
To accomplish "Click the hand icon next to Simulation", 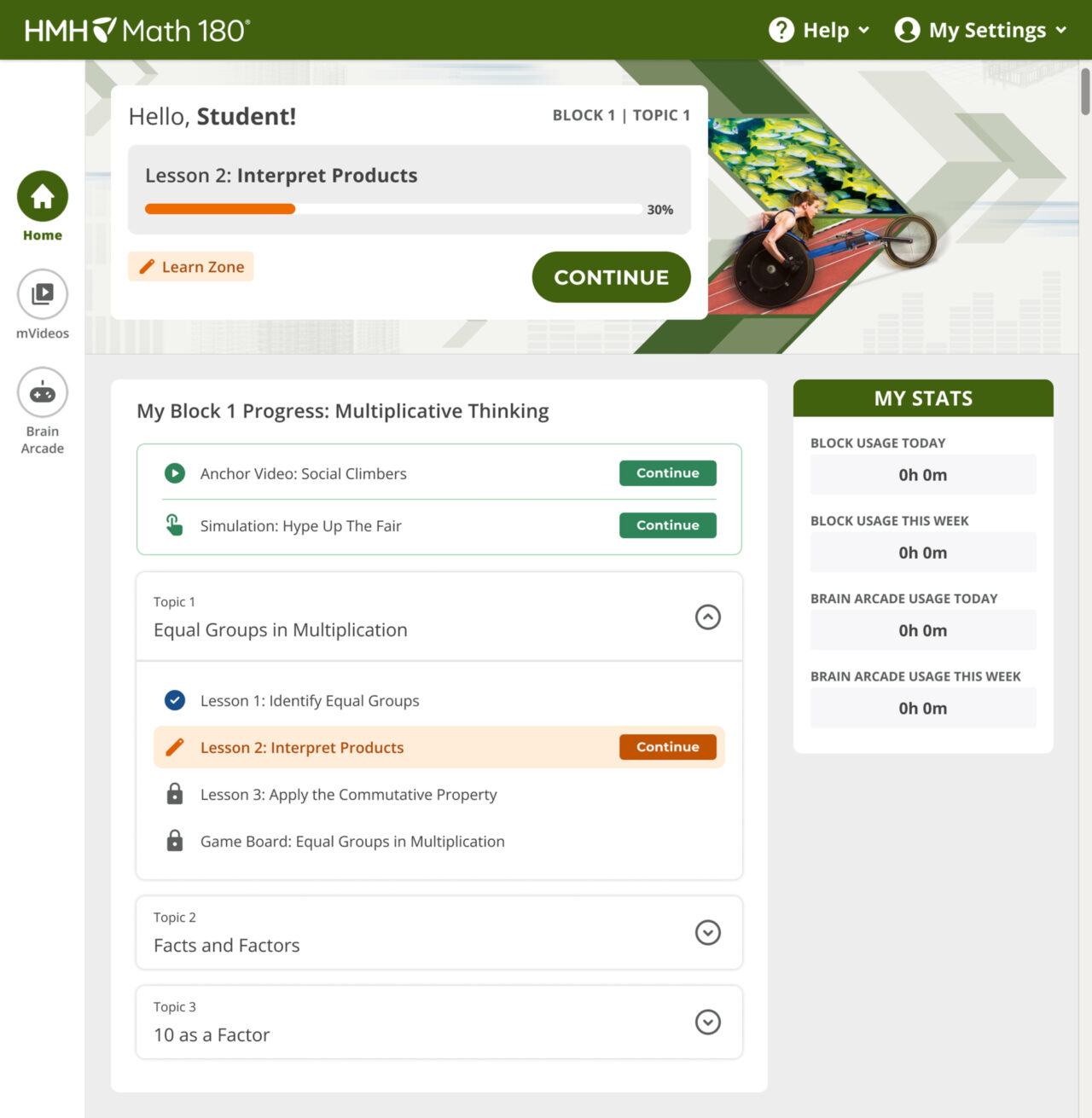I will pos(174,525).
